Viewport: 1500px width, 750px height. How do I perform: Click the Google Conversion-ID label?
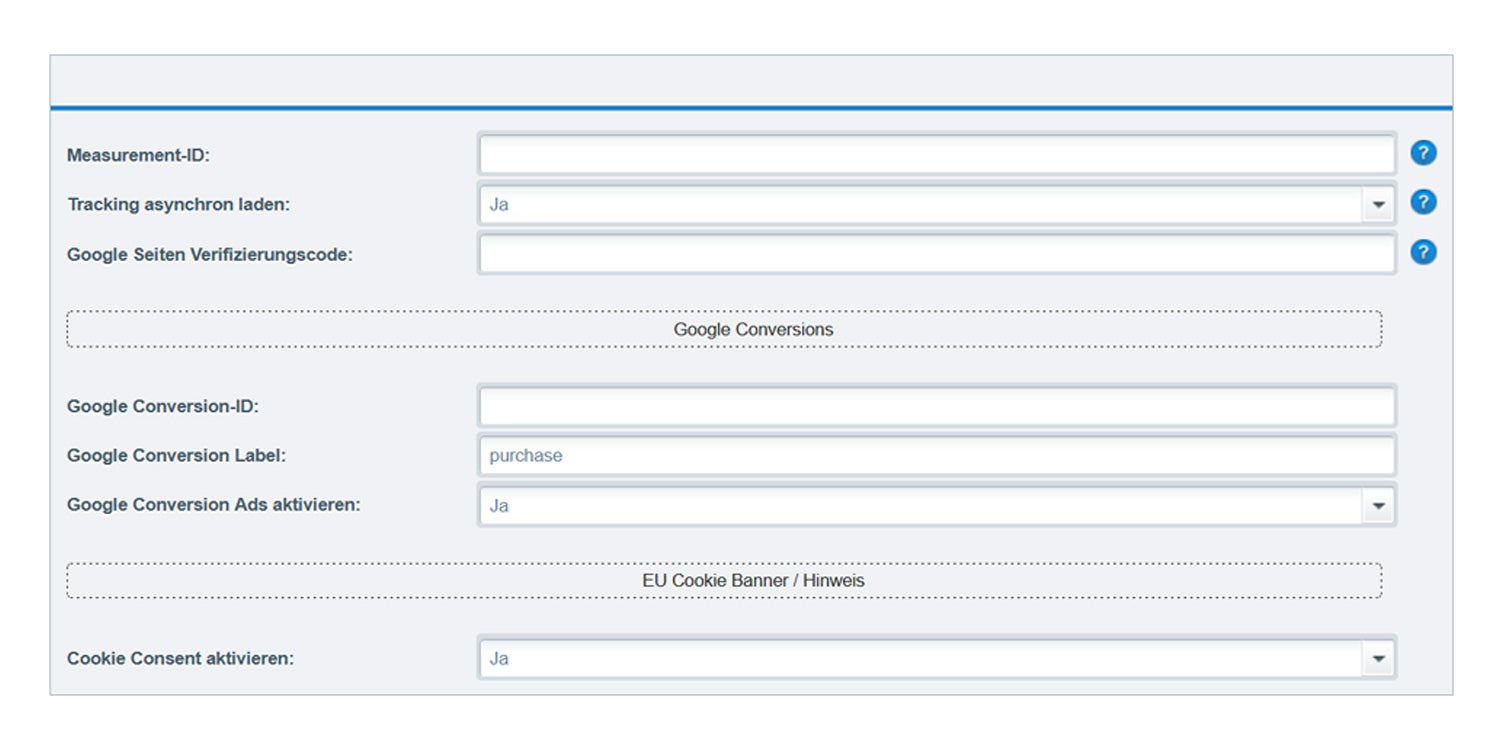[x=163, y=406]
